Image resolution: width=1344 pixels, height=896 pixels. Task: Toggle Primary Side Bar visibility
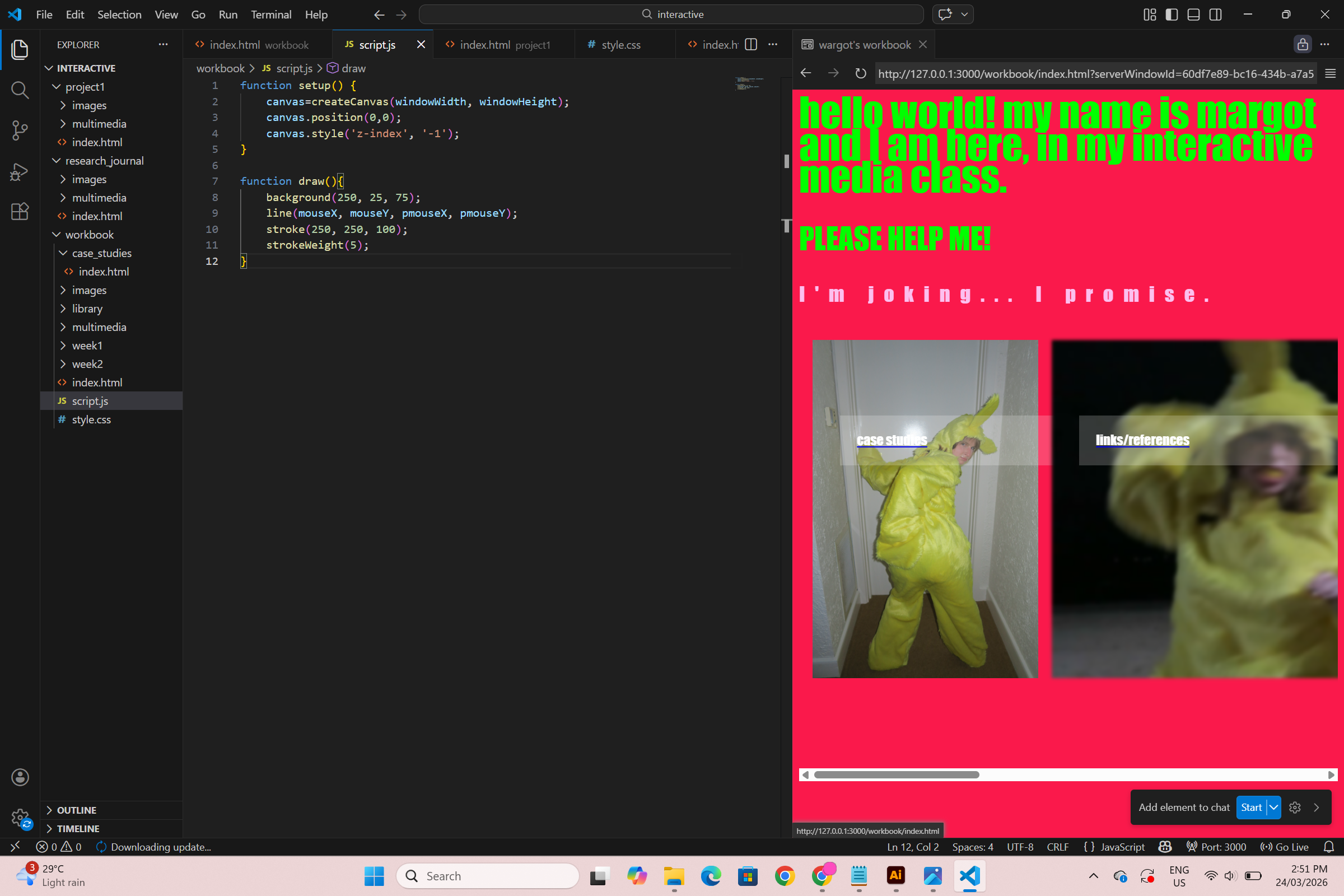coord(1172,15)
